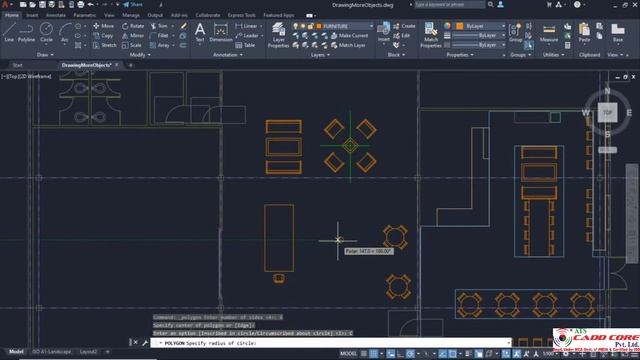This screenshot has height=360, width=640.
Task: Toggle ortho mode in status bar
Action: tap(400, 354)
